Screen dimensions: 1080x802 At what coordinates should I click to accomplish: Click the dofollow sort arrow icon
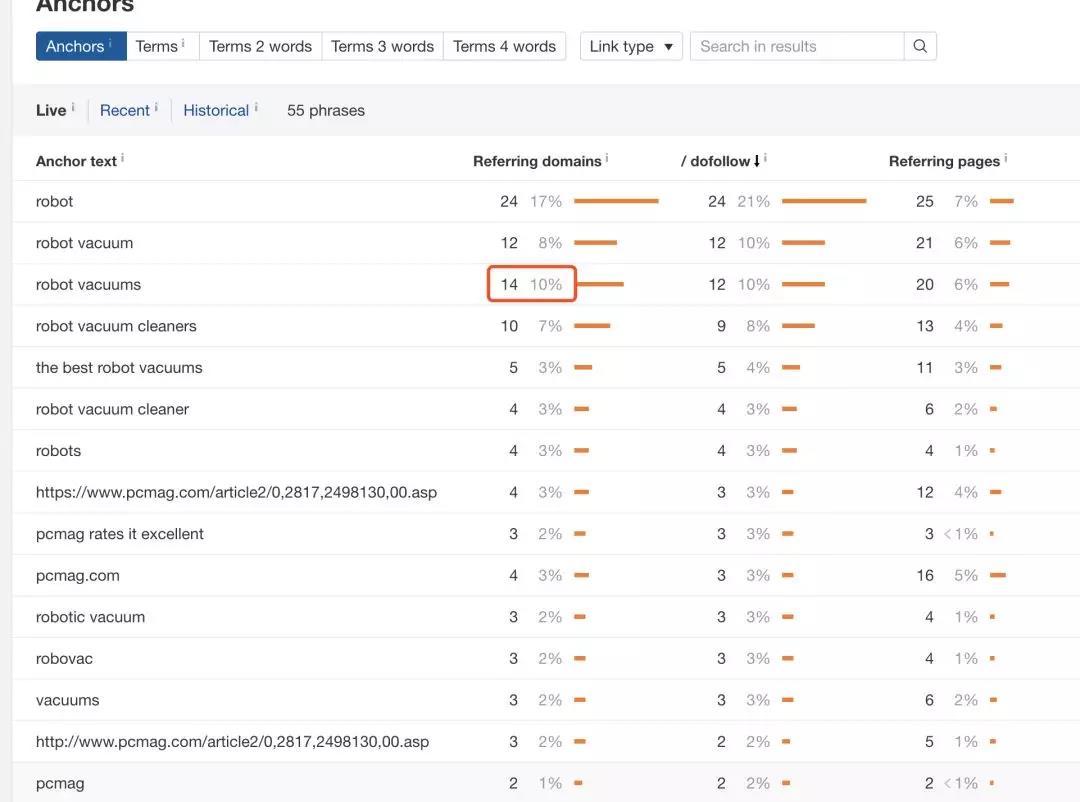tap(757, 161)
